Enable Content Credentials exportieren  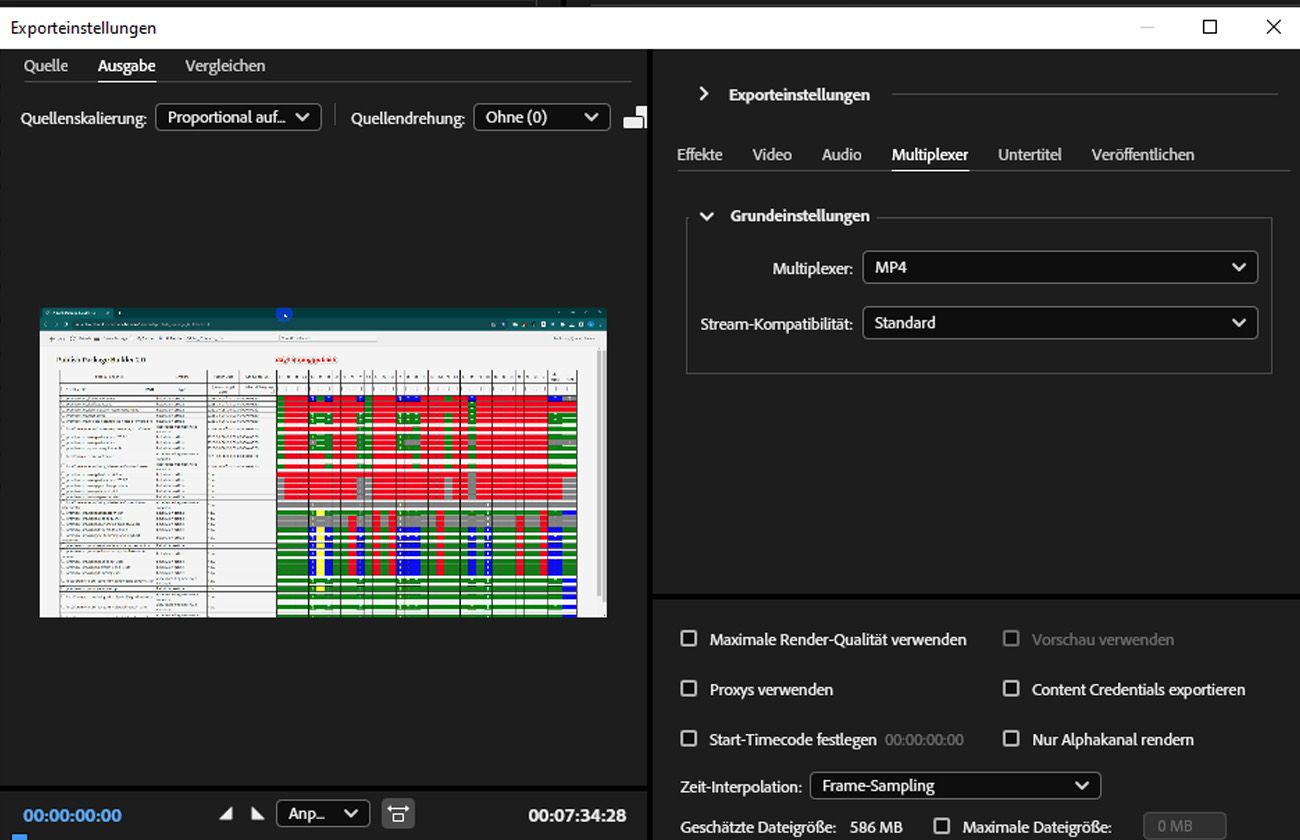tap(1011, 689)
